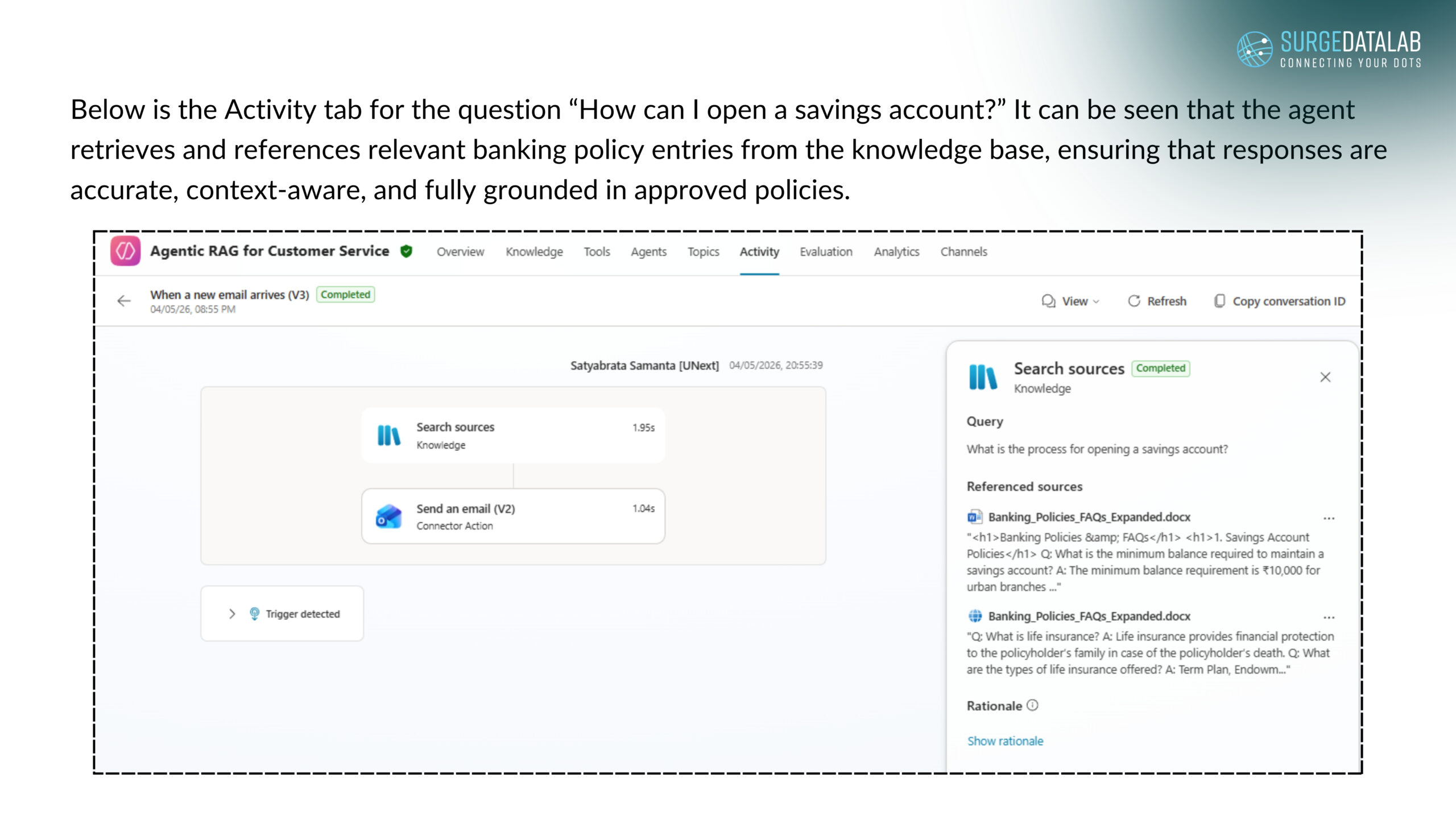Open more options for second referenced source
The image size is (1456, 819).
[1329, 617]
